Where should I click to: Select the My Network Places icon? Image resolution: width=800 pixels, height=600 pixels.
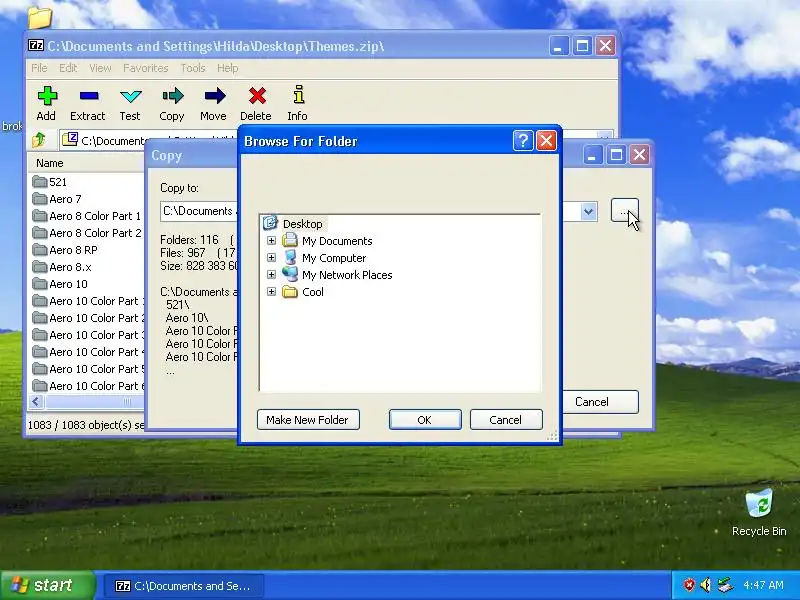[x=290, y=274]
